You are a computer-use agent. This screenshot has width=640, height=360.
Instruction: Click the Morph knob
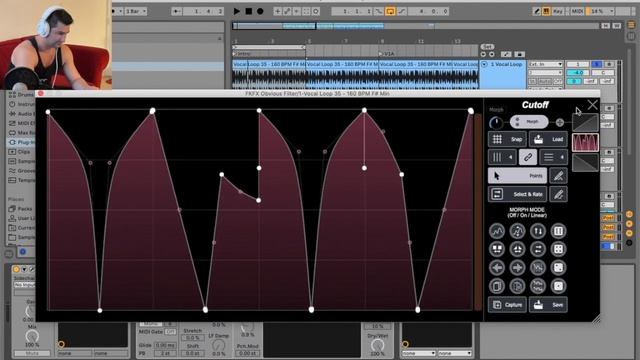pyautogui.click(x=496, y=122)
